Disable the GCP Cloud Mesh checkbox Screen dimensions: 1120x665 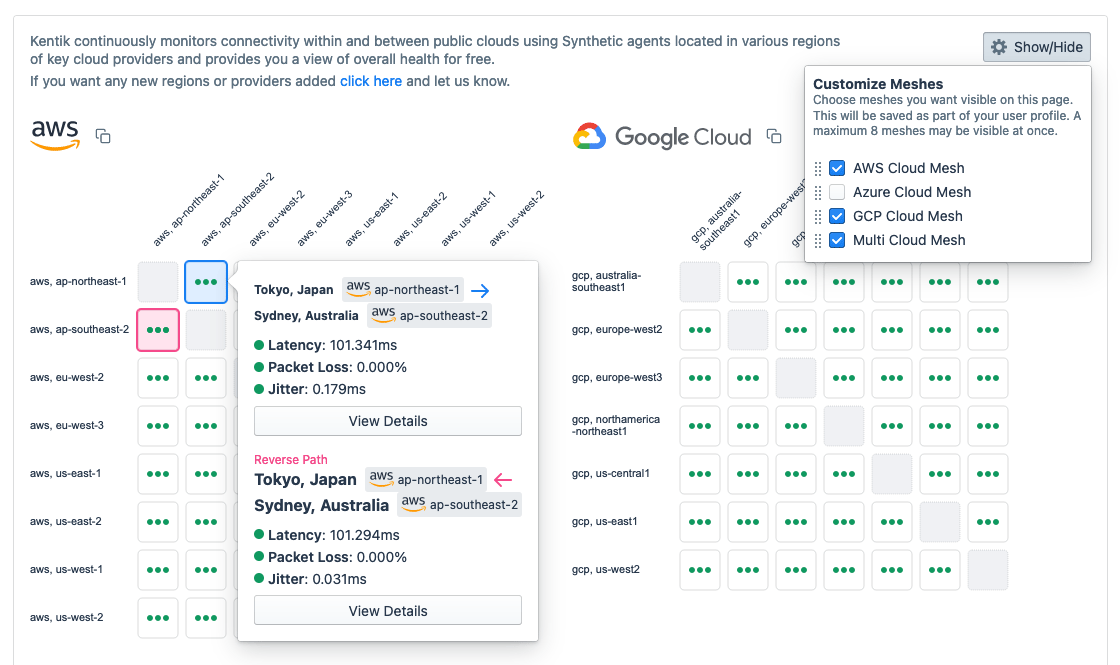pyautogui.click(x=836, y=216)
